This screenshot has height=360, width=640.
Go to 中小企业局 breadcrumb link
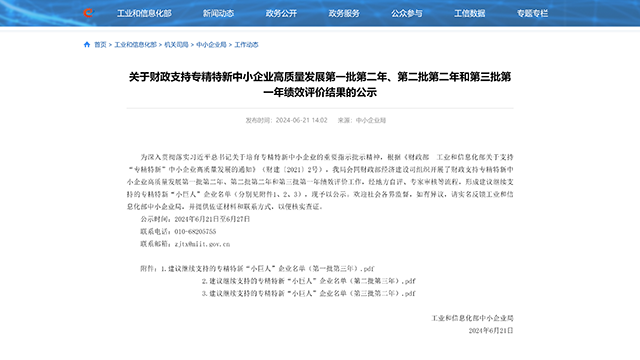coord(211,45)
